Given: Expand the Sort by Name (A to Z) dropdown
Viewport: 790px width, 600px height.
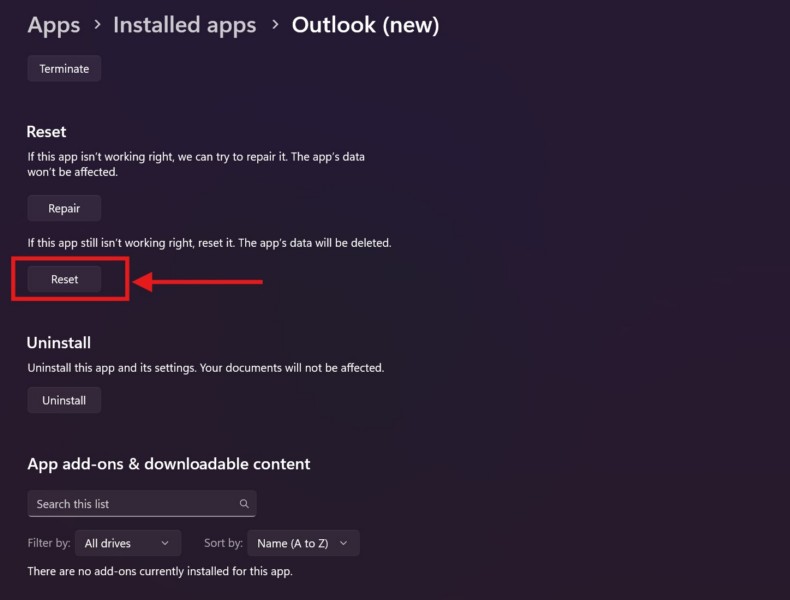Looking at the screenshot, I should tap(302, 543).
